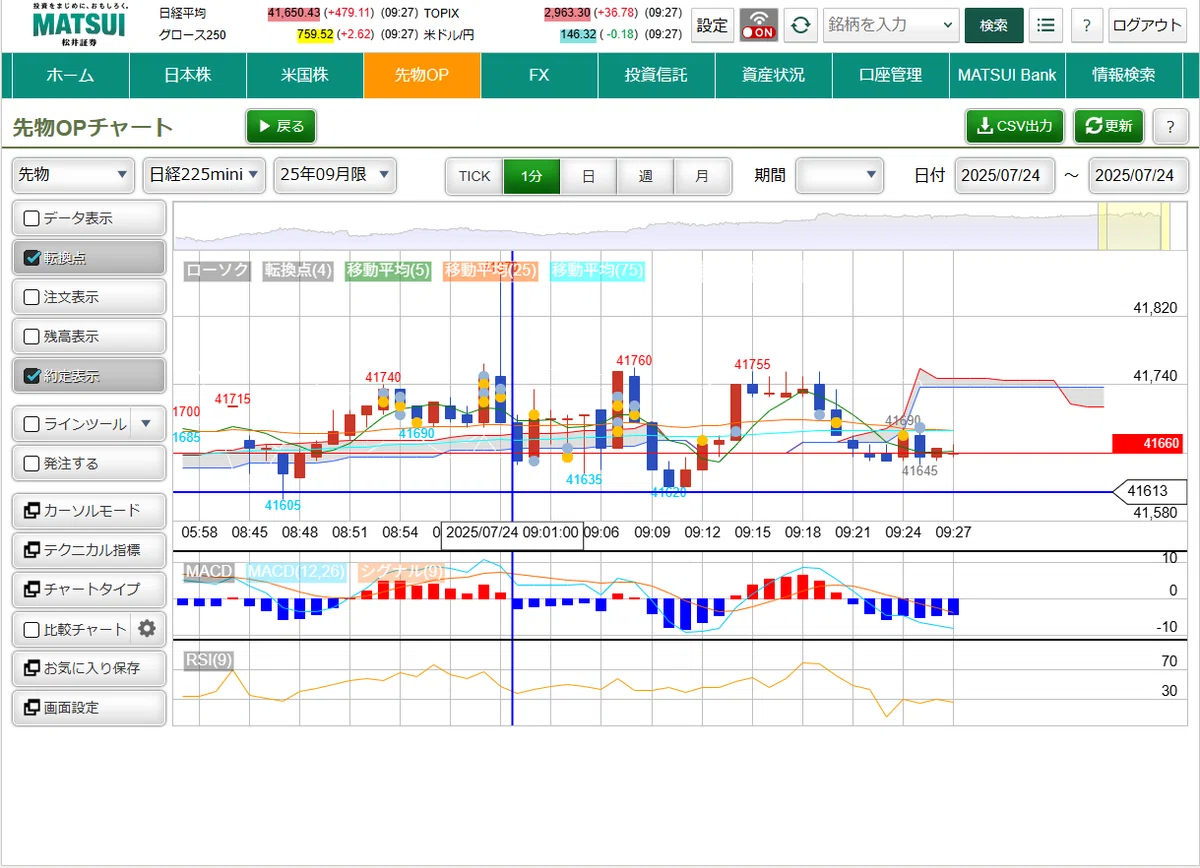Open the 先物 product type dropdown
The image size is (1200, 868).
tap(73, 175)
